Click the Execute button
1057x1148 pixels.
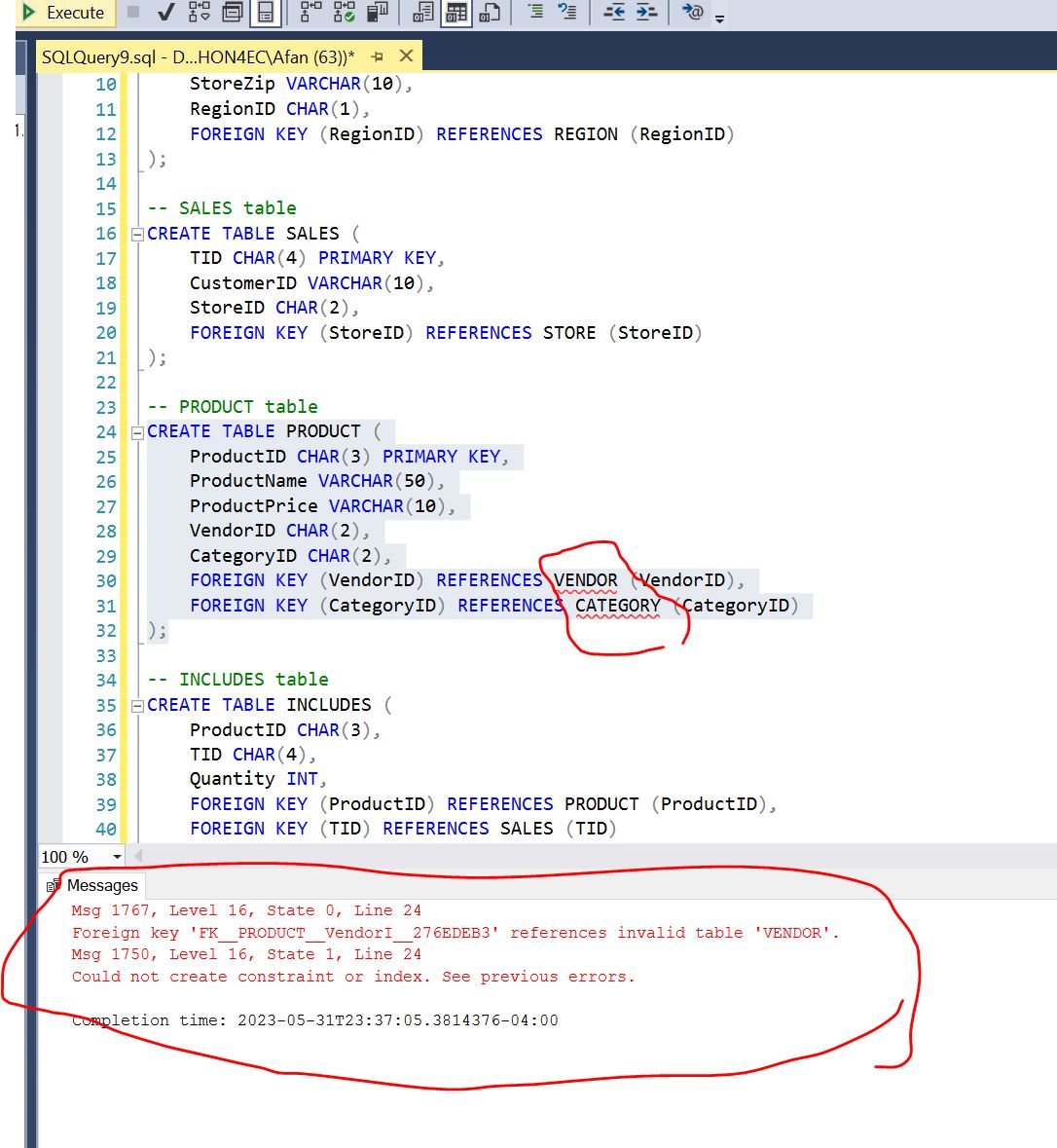[x=63, y=13]
